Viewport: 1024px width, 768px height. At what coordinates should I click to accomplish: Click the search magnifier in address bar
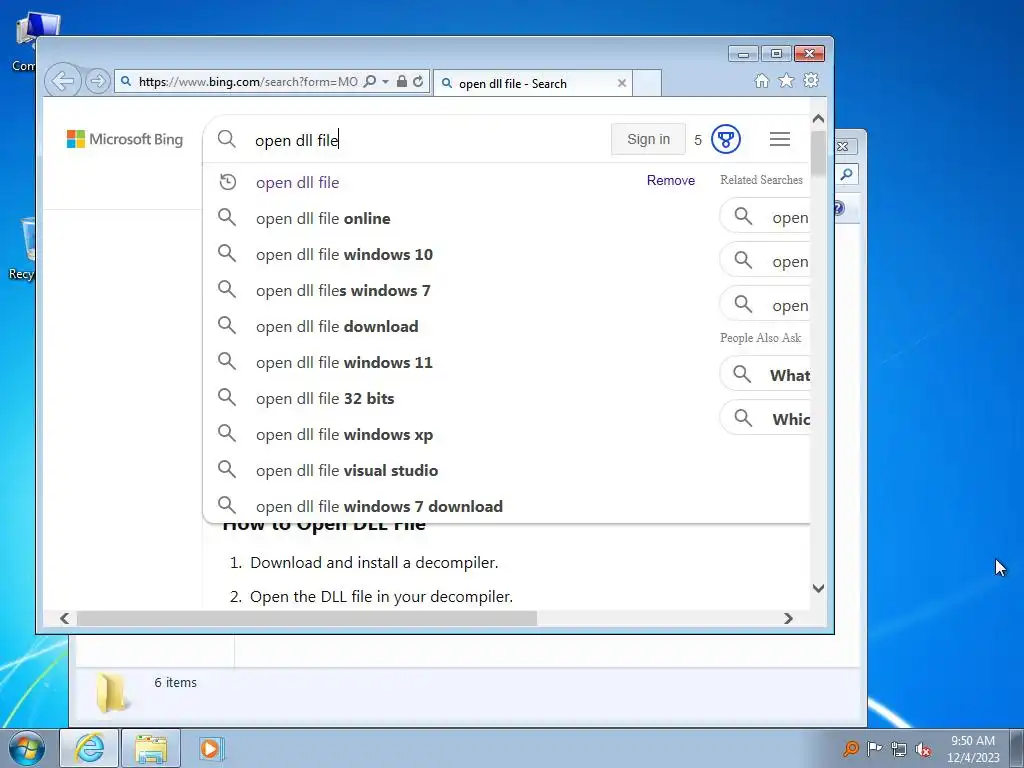[x=370, y=81]
